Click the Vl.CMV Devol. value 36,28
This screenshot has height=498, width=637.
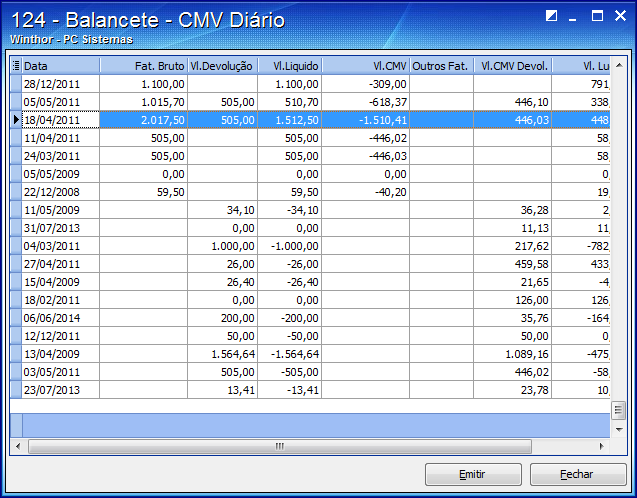(x=535, y=210)
